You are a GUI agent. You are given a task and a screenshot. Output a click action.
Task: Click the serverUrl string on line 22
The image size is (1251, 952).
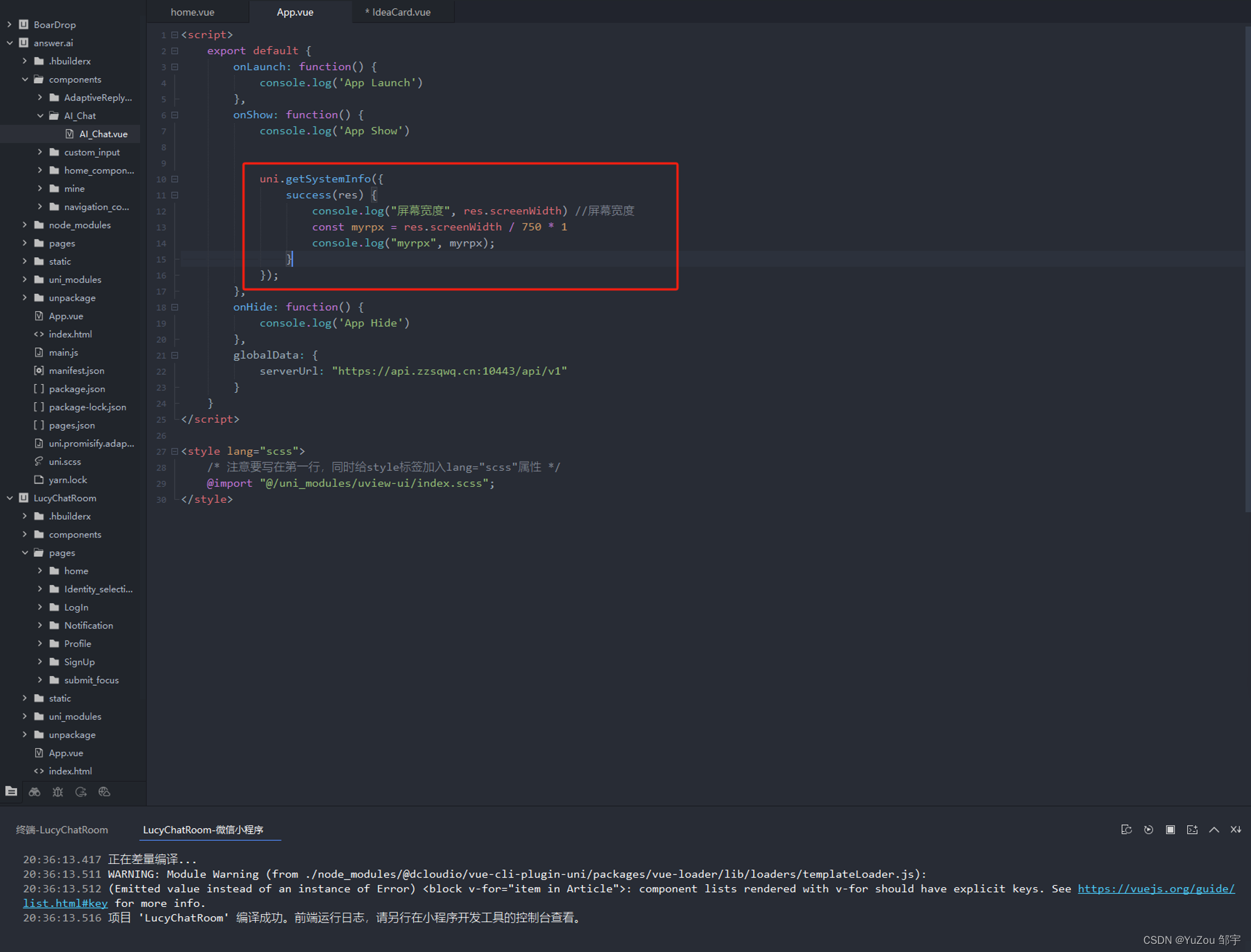[449, 371]
